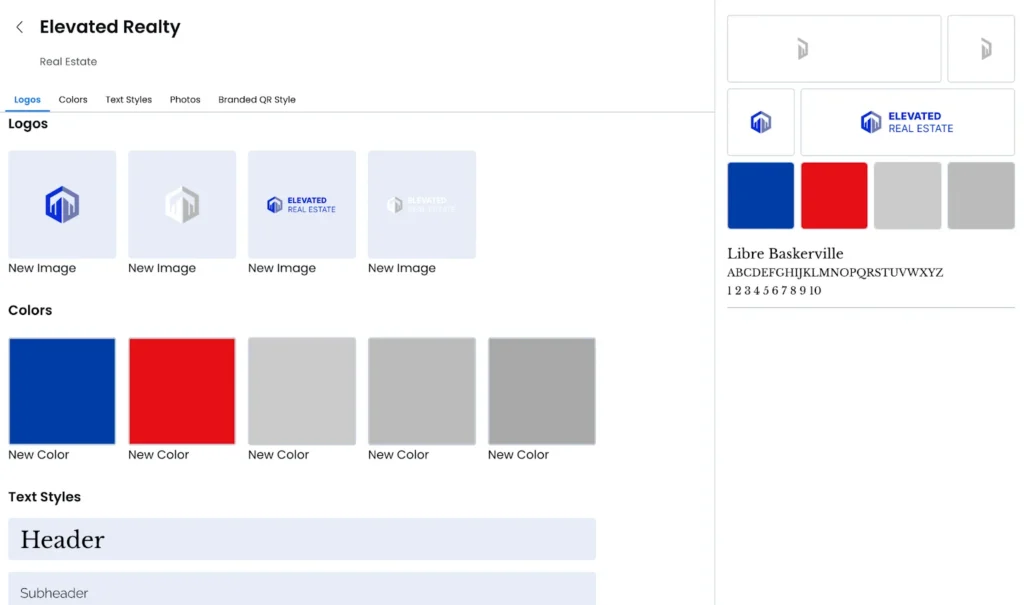Edit the Subheader text style
1024x605 pixels.
302,590
